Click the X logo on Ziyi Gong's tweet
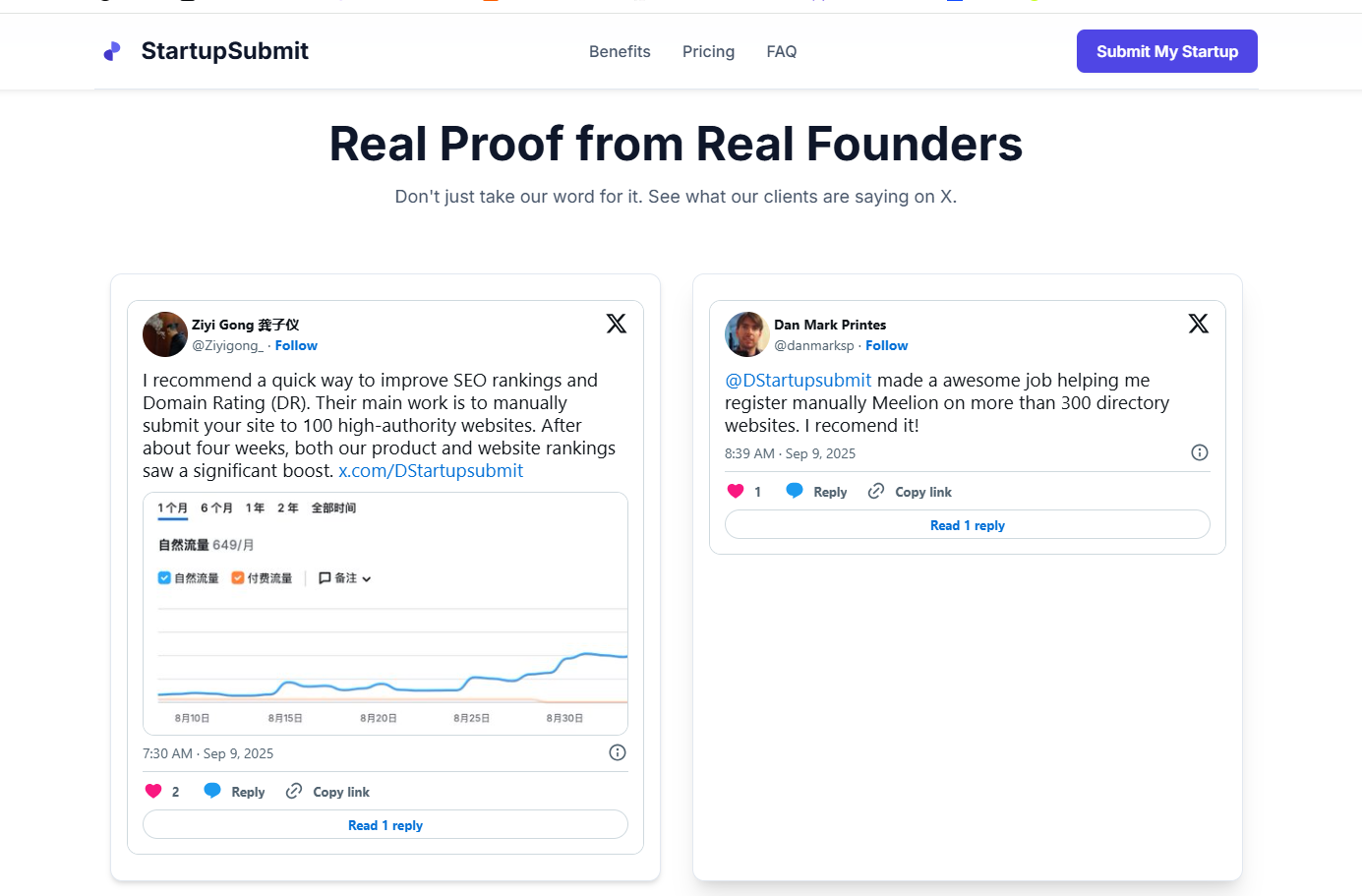The width and height of the screenshot is (1362, 896). coord(617,323)
